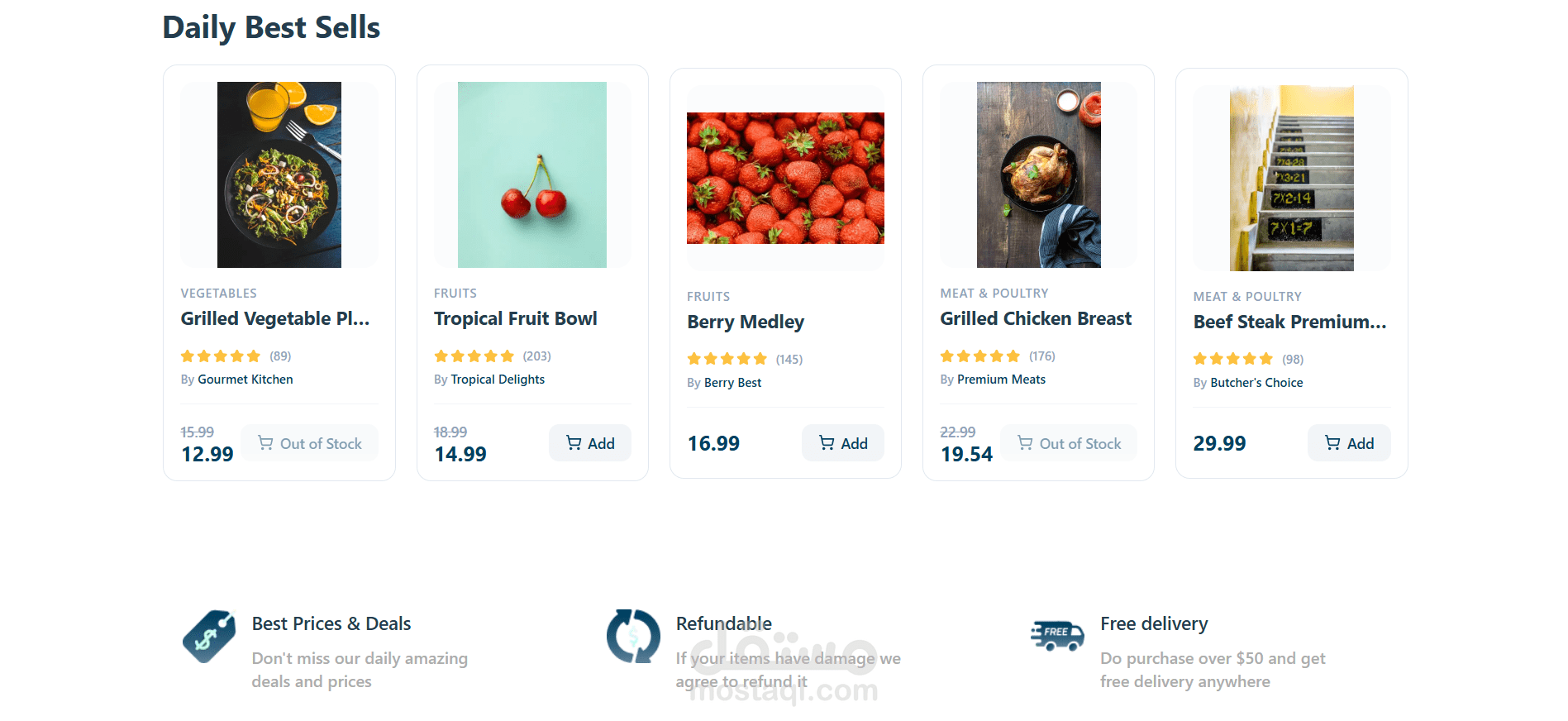Image resolution: width=1568 pixels, height=721 pixels.
Task: Open the roasted chicken product image
Action: 1038,174
